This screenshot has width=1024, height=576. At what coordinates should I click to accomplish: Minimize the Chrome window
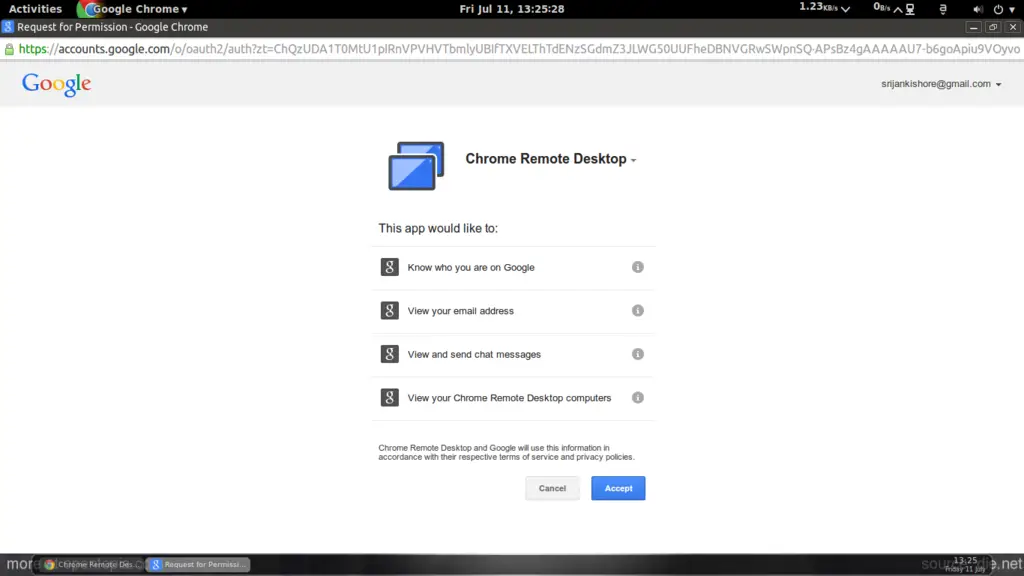tap(973, 27)
